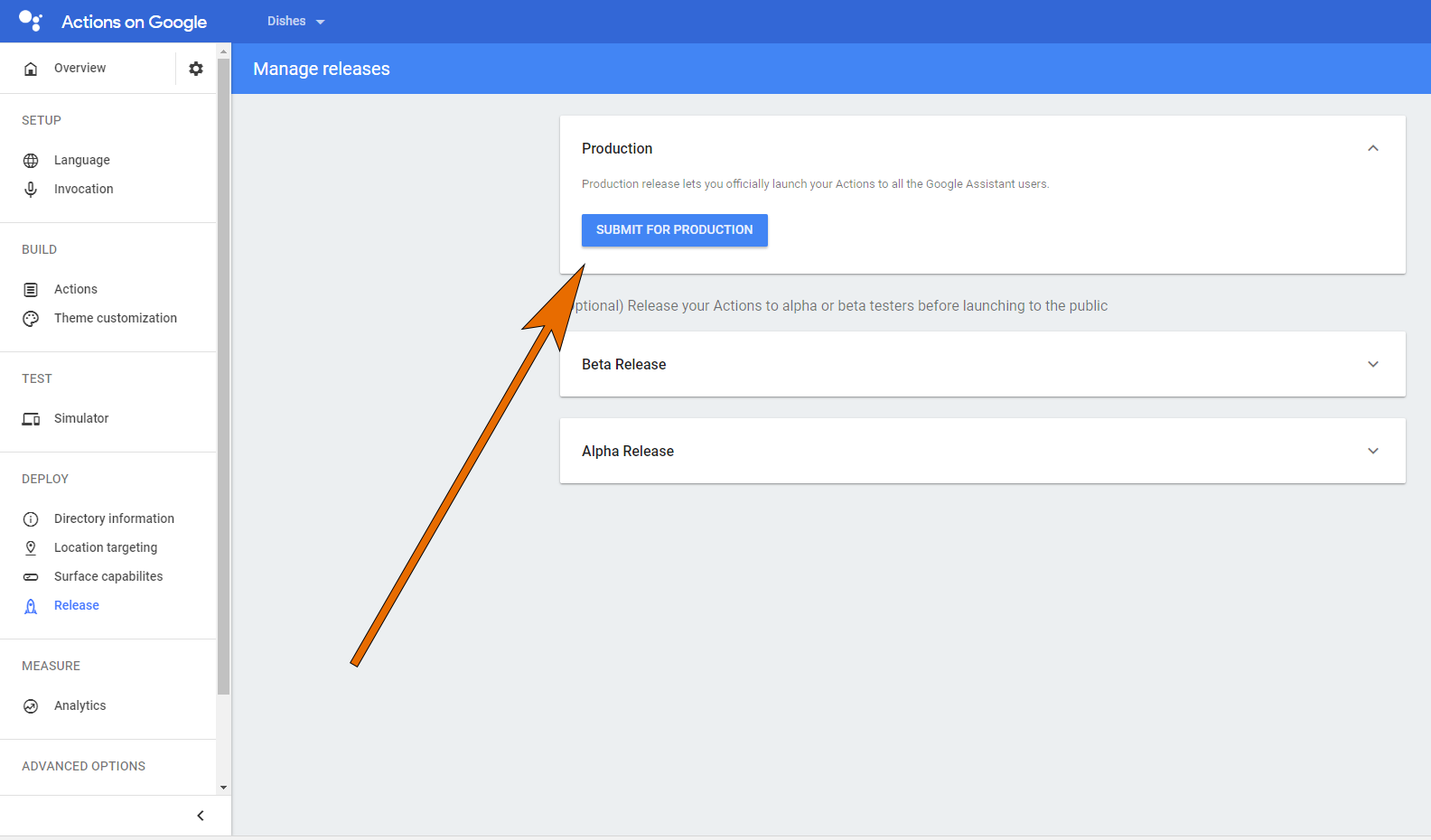This screenshot has height=840, width=1431.
Task: Click the Manage releases page title
Action: point(322,69)
